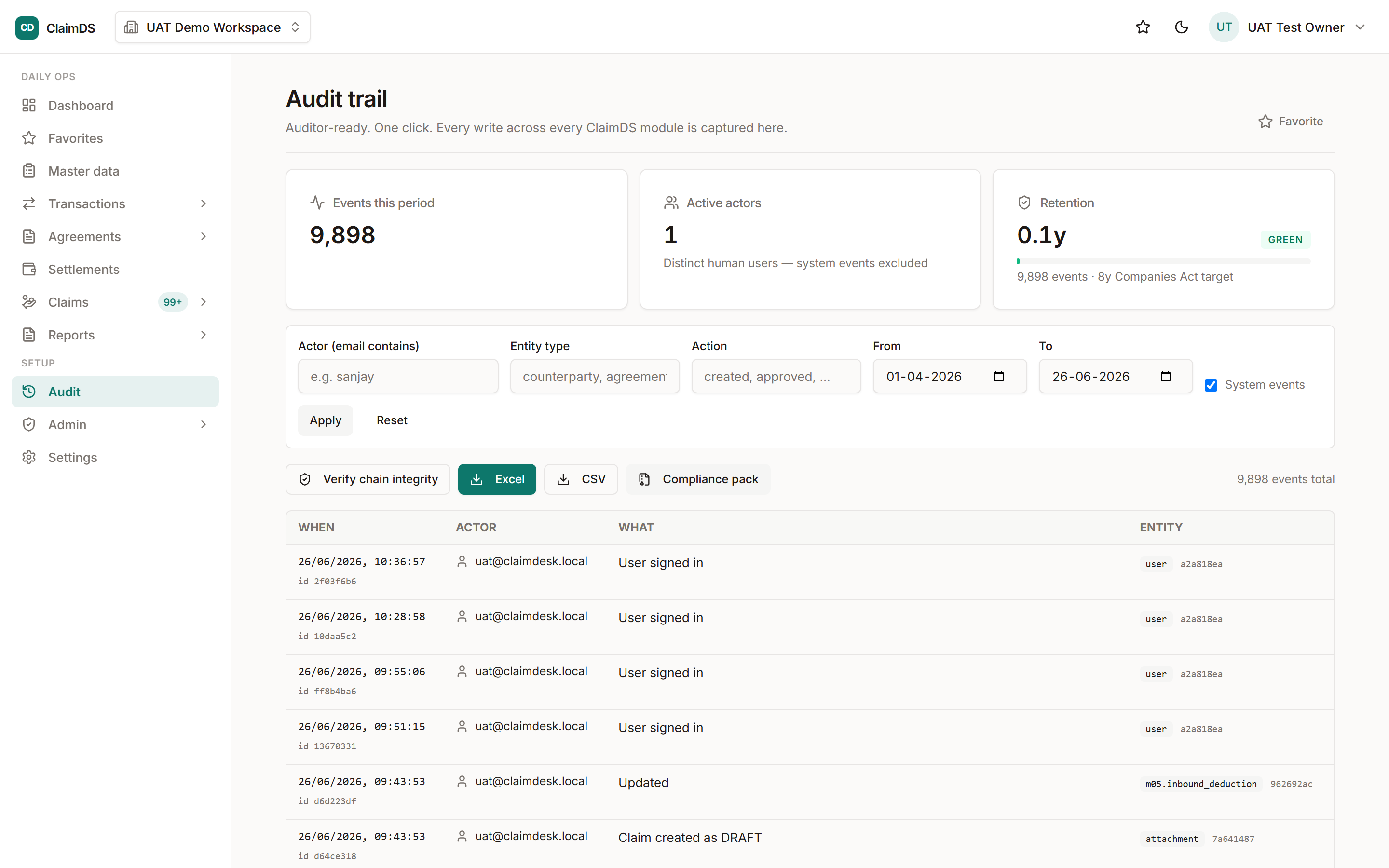Screen dimensions: 1389x868
Task: Export audit trail to Excel
Action: 497,479
